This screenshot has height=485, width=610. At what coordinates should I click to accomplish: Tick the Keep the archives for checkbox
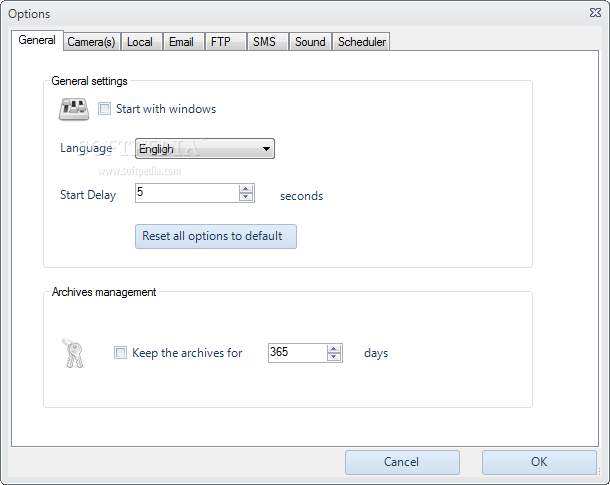[120, 353]
